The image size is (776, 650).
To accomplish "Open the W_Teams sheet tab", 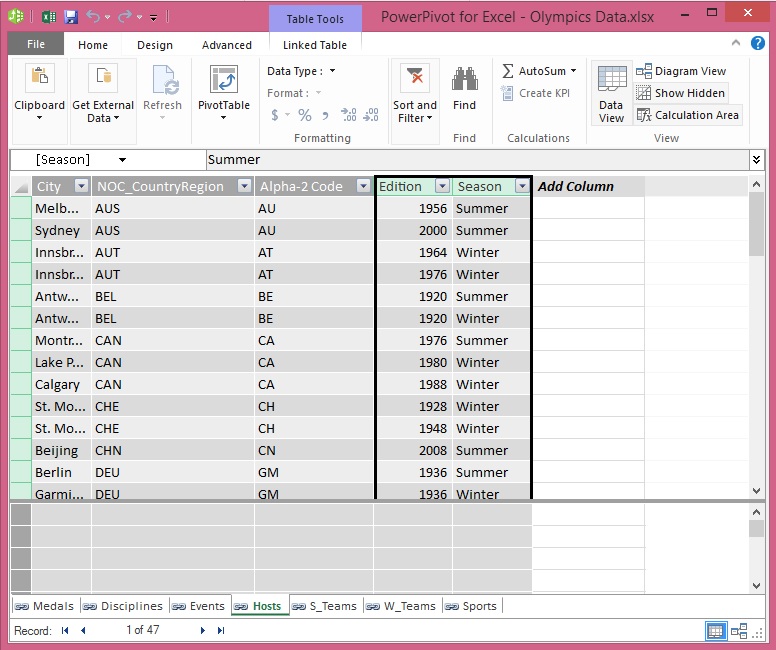I will pyautogui.click(x=401, y=606).
